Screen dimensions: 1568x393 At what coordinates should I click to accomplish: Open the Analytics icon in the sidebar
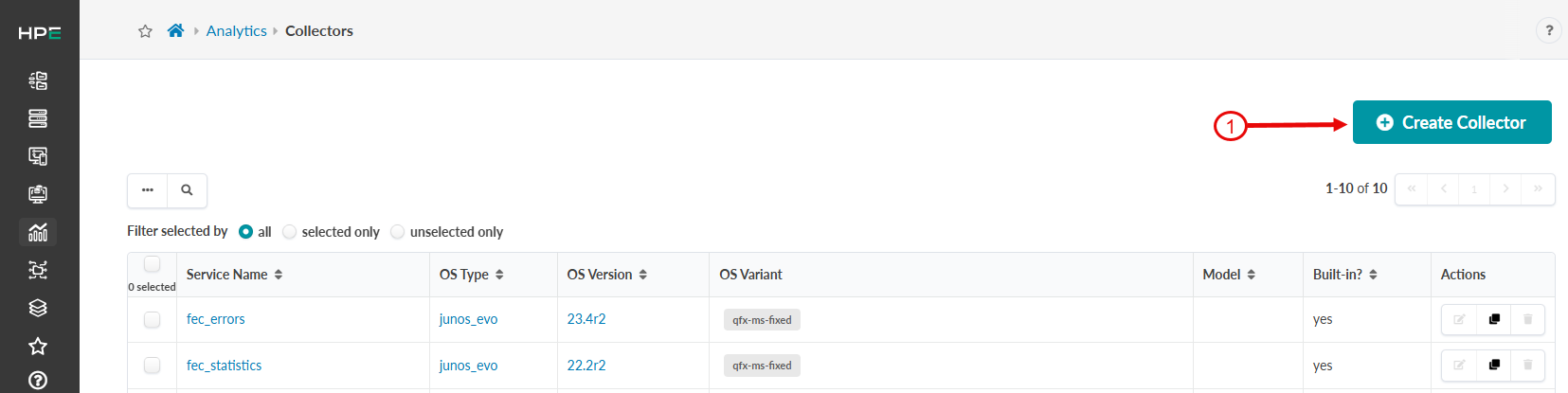38,232
